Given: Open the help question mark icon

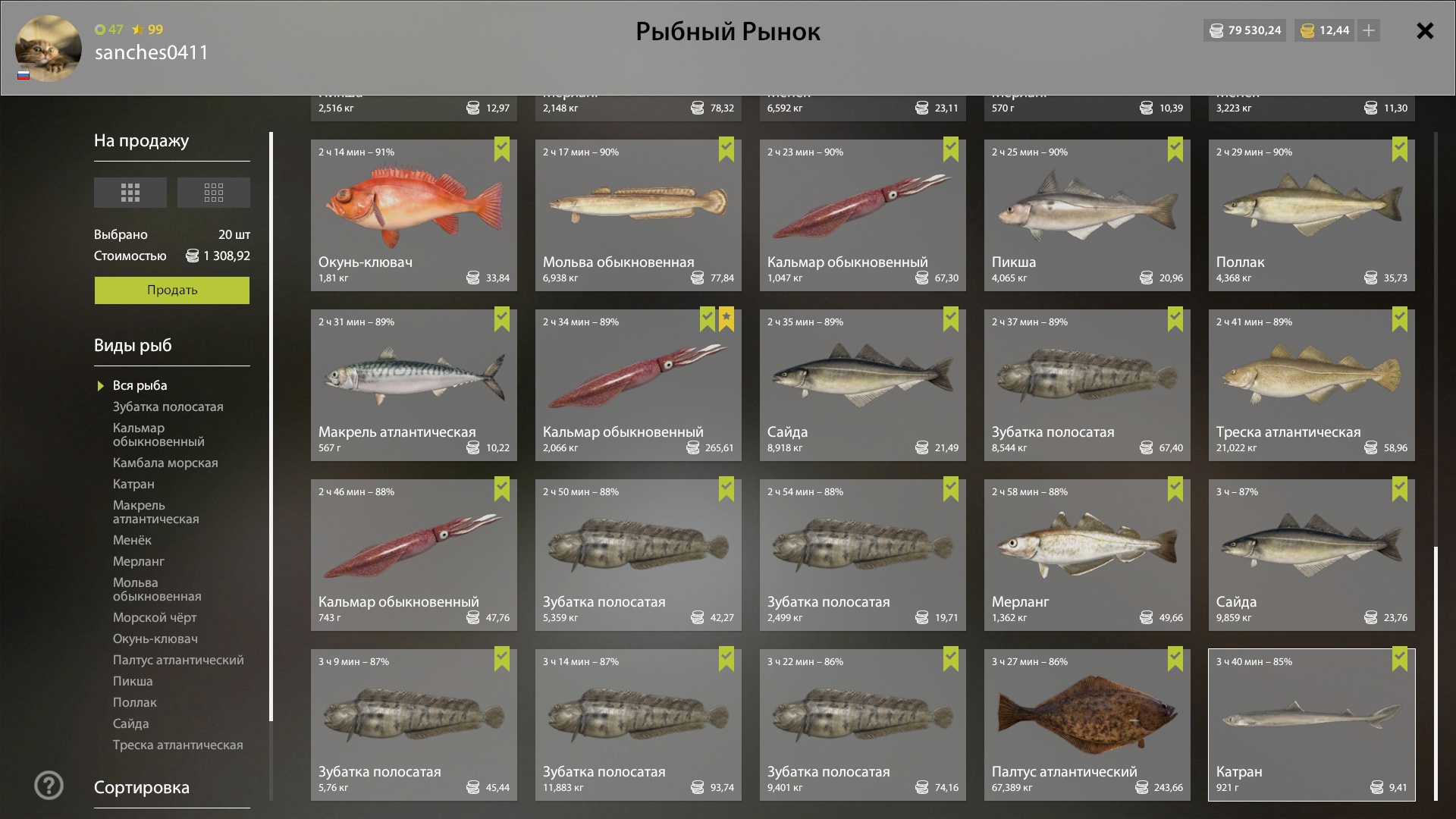Looking at the screenshot, I should [49, 785].
